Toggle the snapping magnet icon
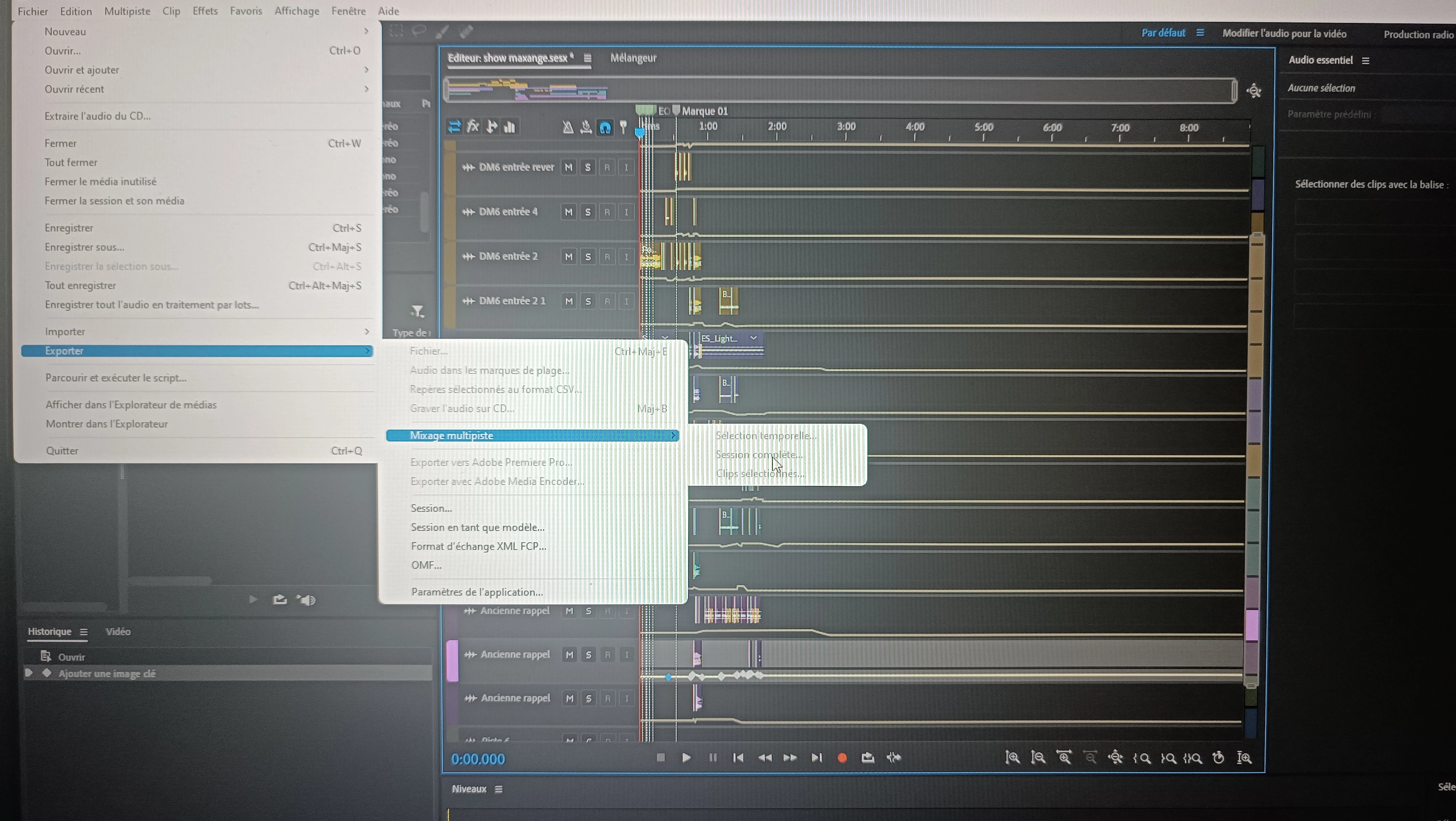Screen dimensions: 1456x821 (x=605, y=128)
